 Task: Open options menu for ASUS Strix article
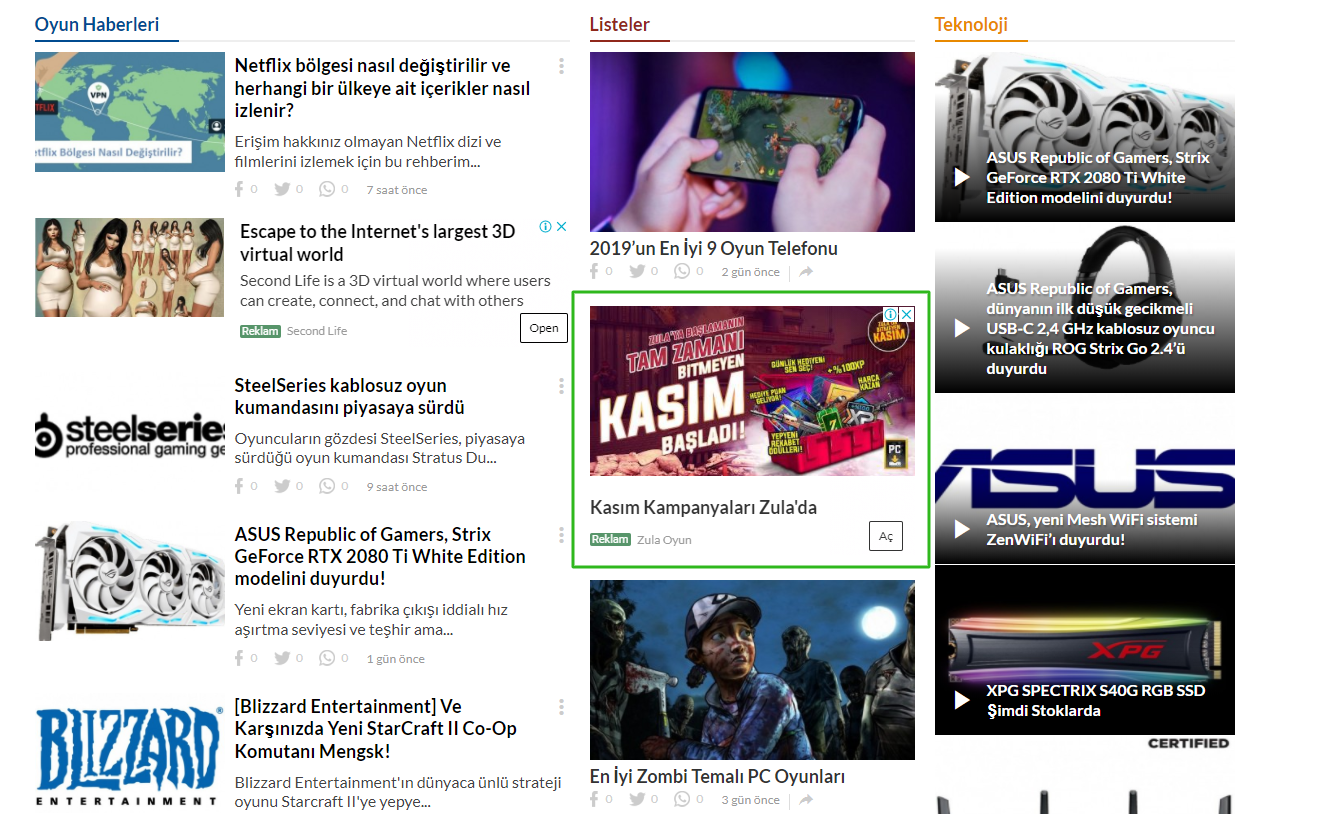561,535
